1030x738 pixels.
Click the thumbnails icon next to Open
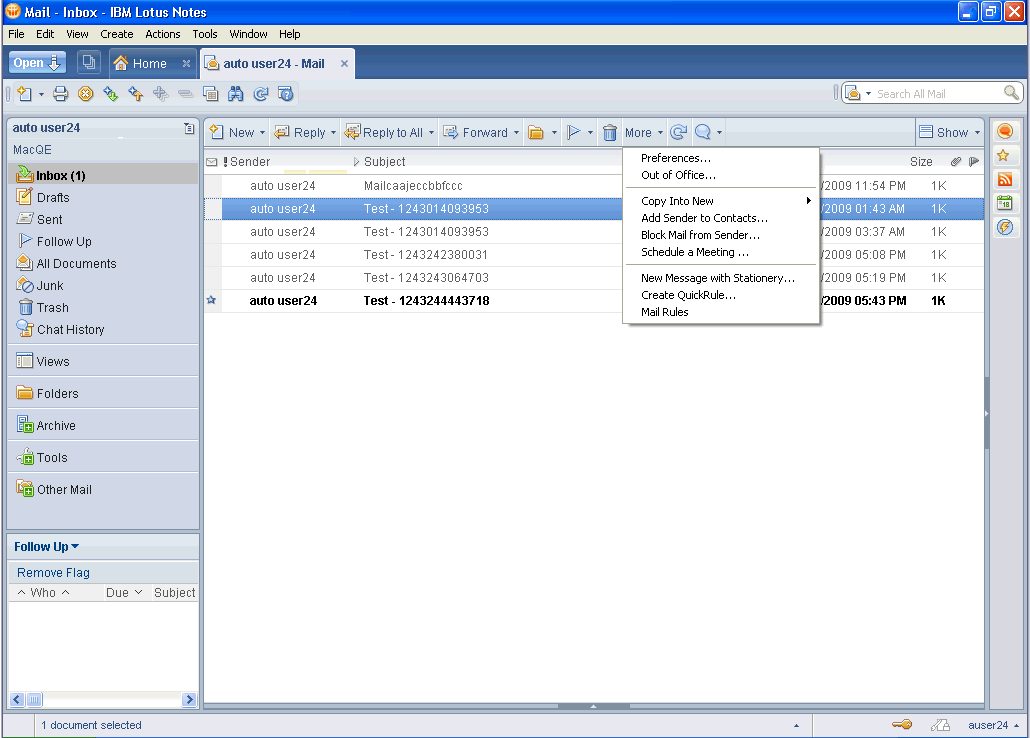pos(88,63)
